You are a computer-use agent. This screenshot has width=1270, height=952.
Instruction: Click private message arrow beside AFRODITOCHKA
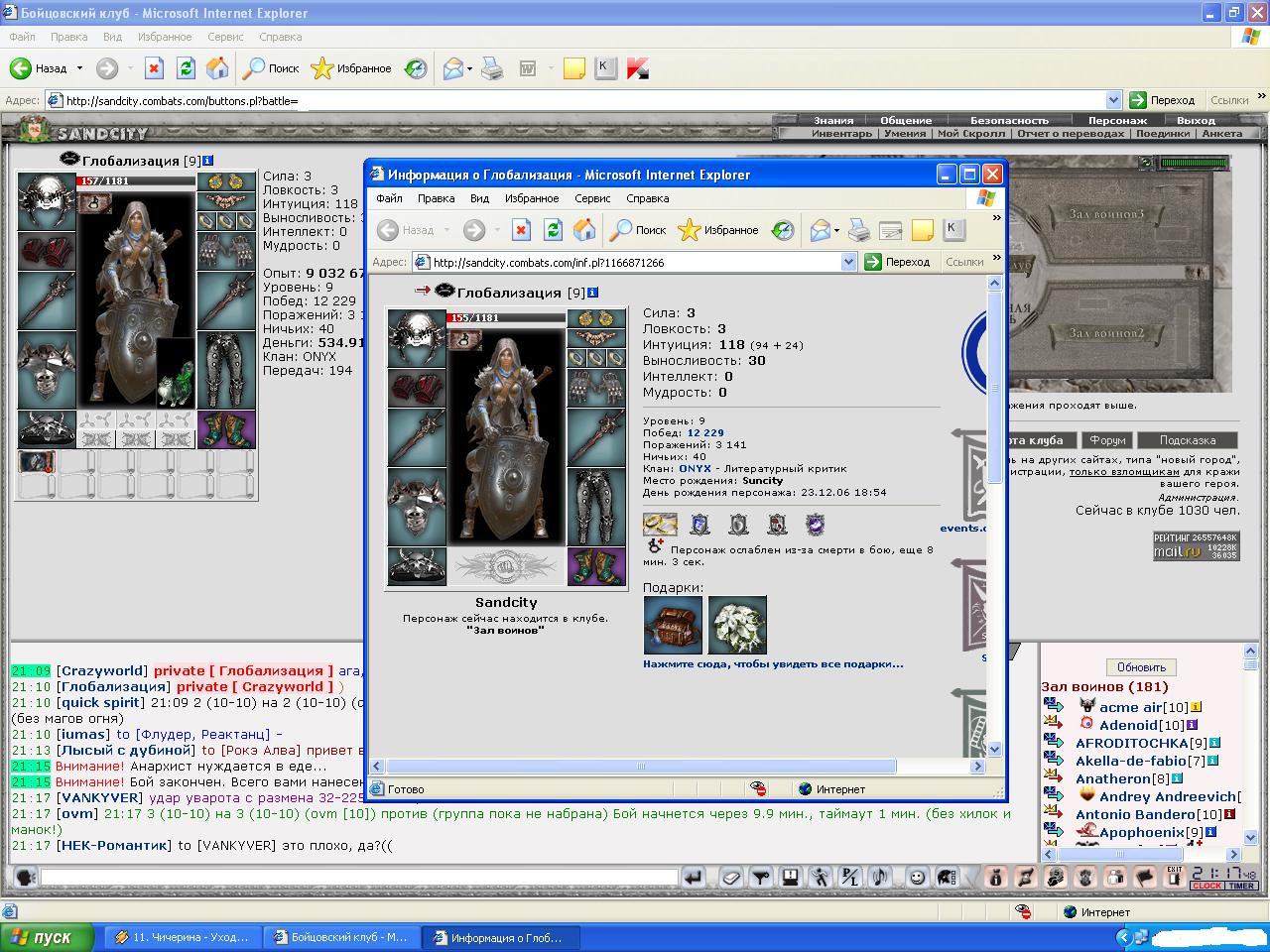click(1053, 741)
